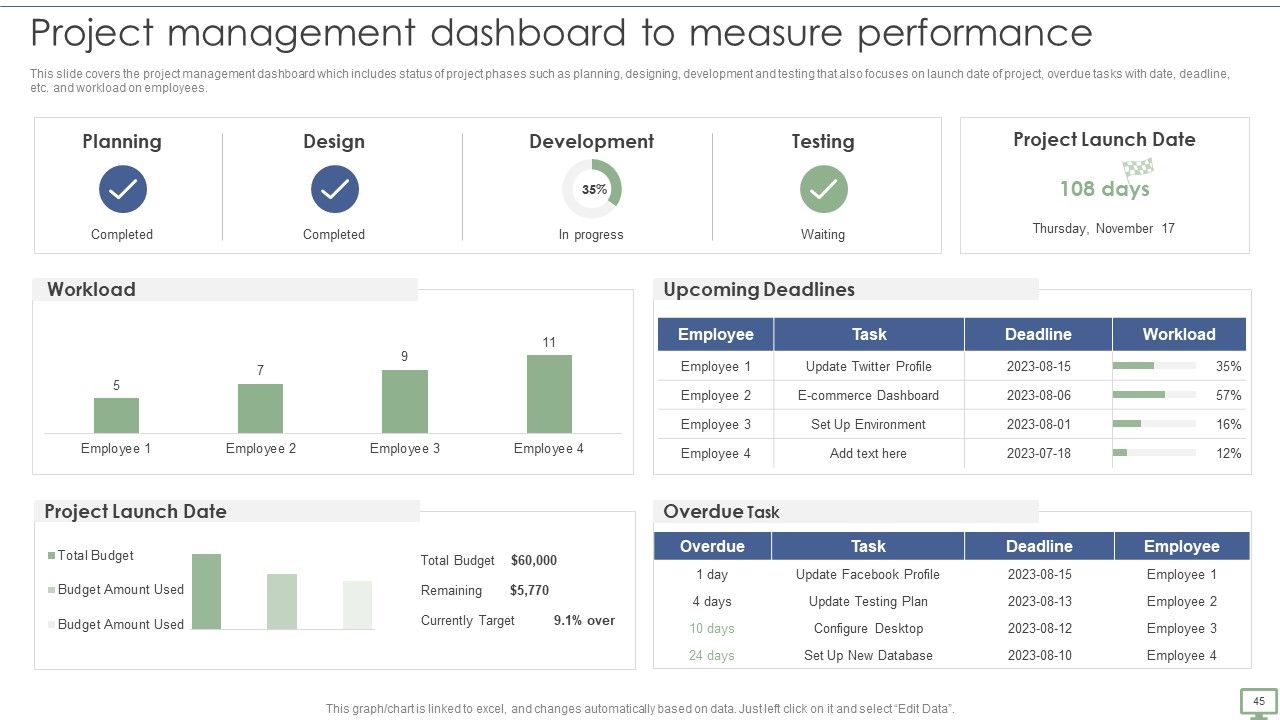Viewport: 1280px width, 720px height.
Task: Click the Design completed checkmark icon
Action: [335, 189]
